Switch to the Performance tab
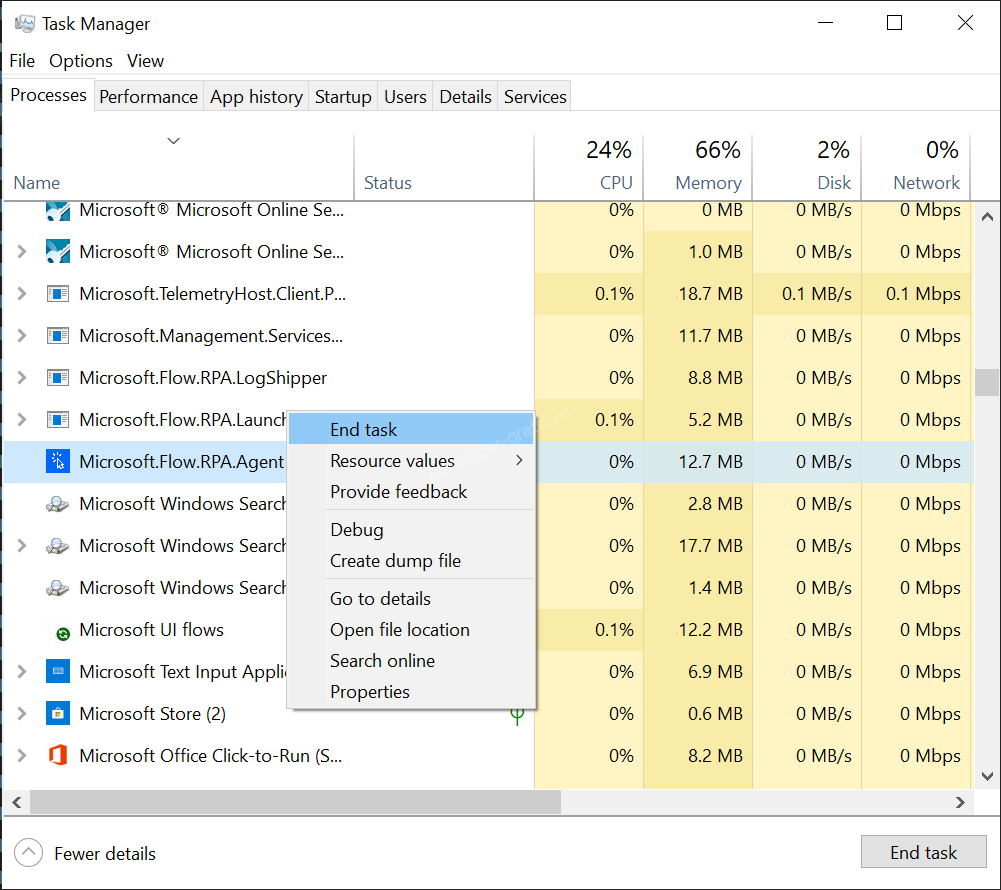The width and height of the screenshot is (1001, 890). [x=148, y=97]
